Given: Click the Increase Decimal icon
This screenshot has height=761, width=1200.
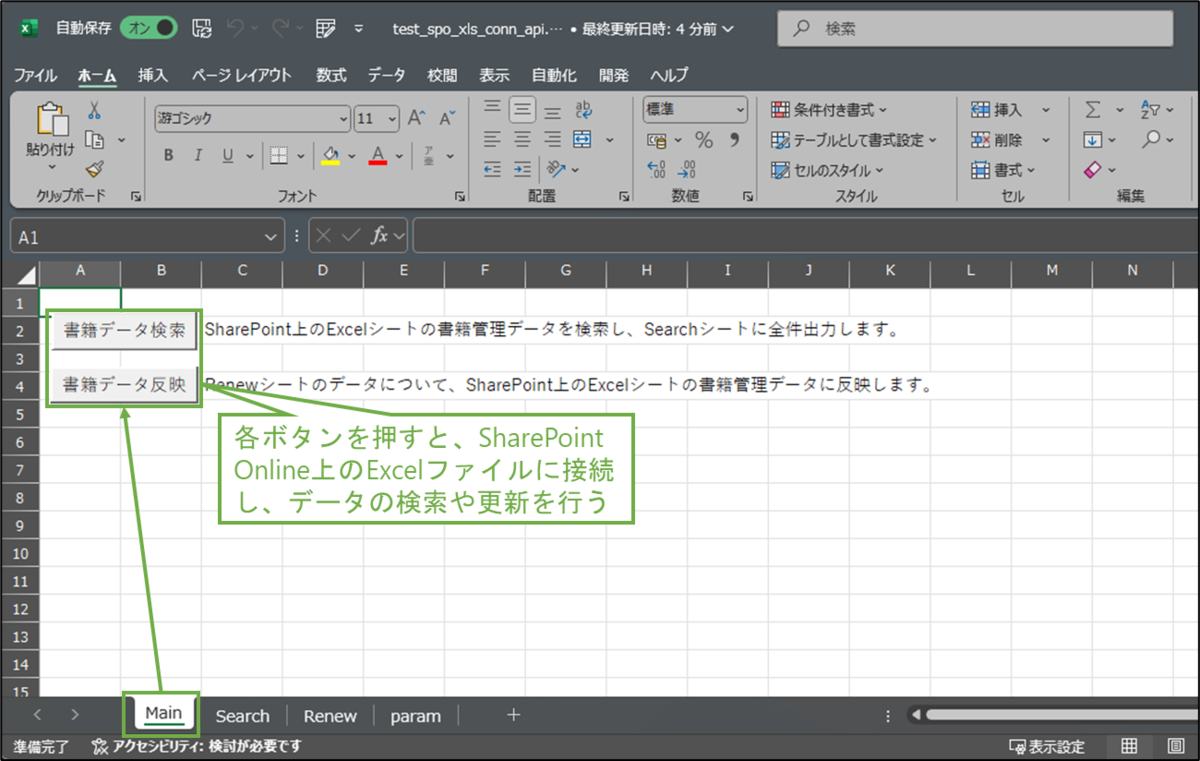Looking at the screenshot, I should (657, 170).
